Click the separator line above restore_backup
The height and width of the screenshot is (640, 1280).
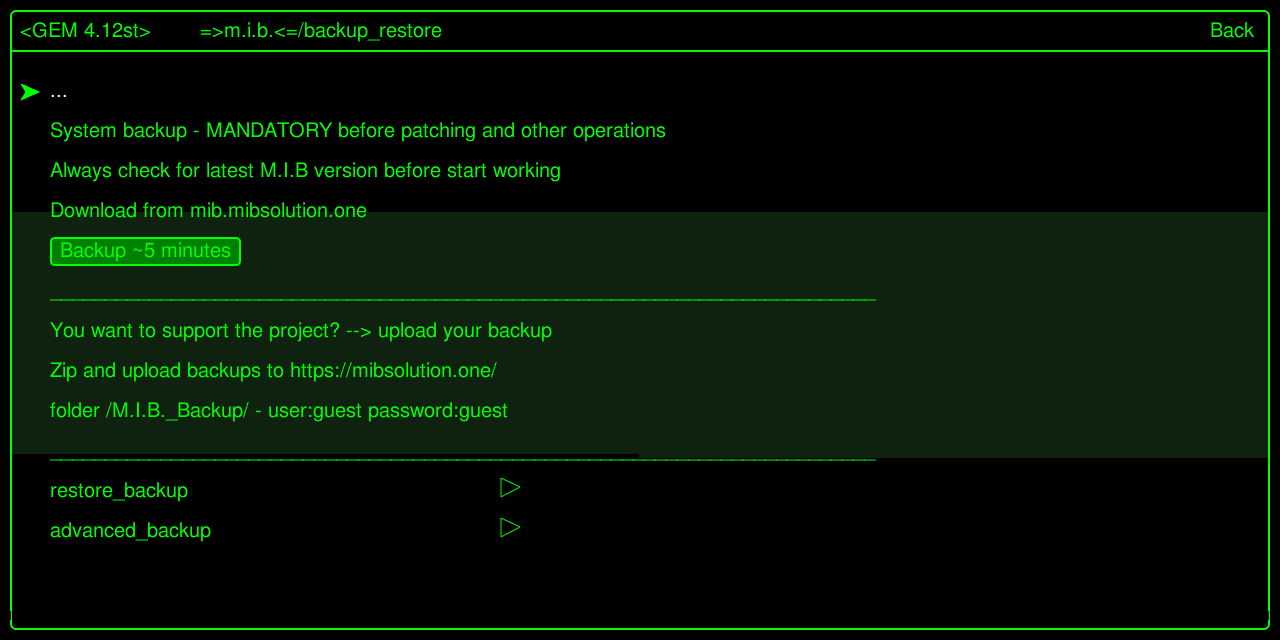click(462, 460)
